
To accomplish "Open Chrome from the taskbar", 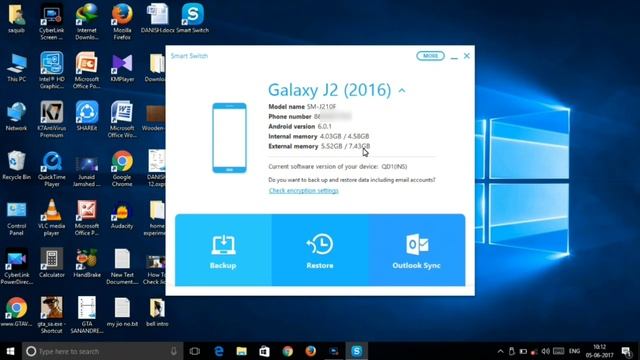I will coord(288,351).
